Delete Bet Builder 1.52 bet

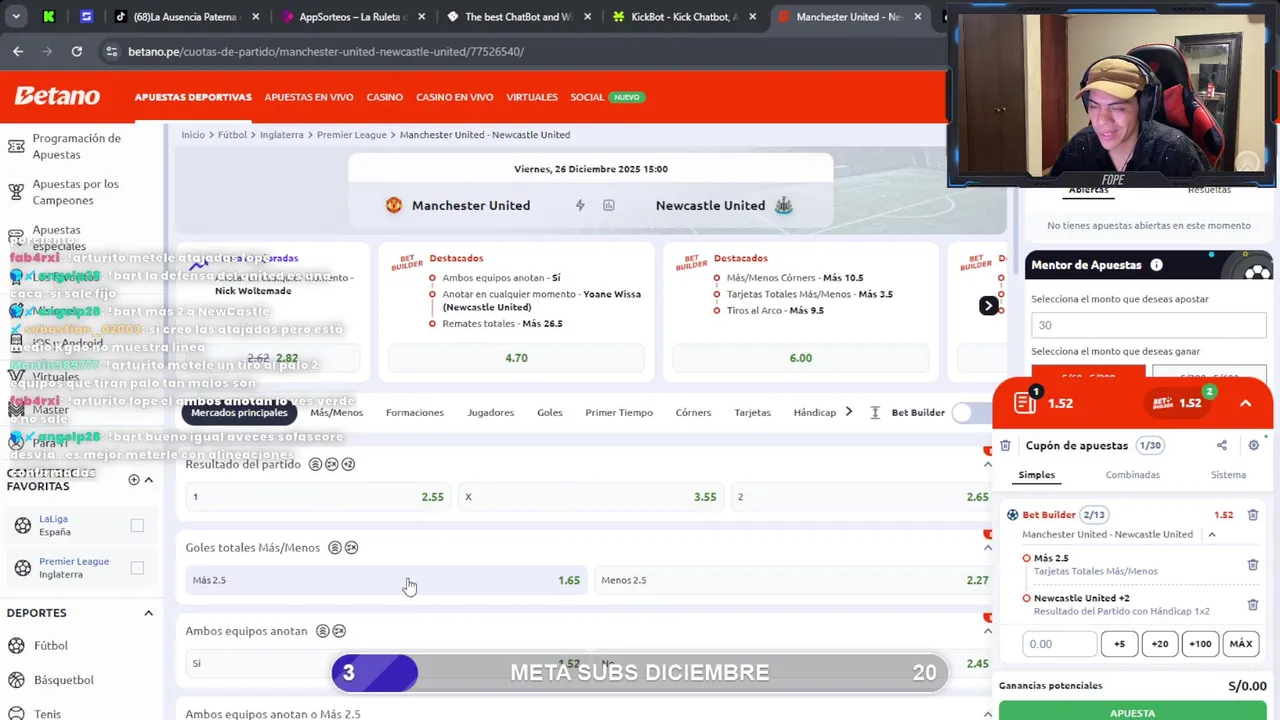click(x=1252, y=515)
